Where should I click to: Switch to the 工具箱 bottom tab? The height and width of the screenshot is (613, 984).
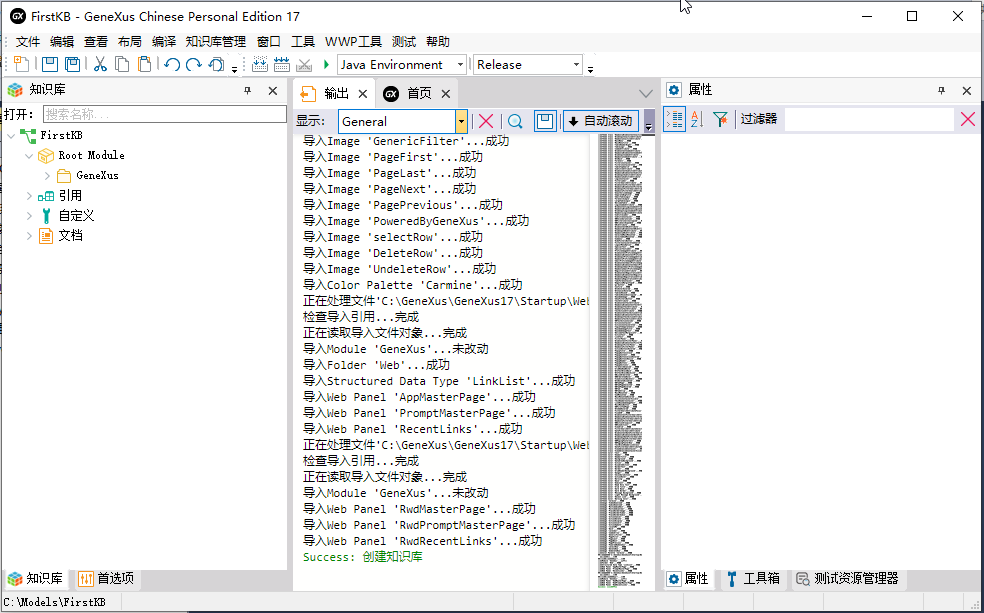tap(753, 578)
